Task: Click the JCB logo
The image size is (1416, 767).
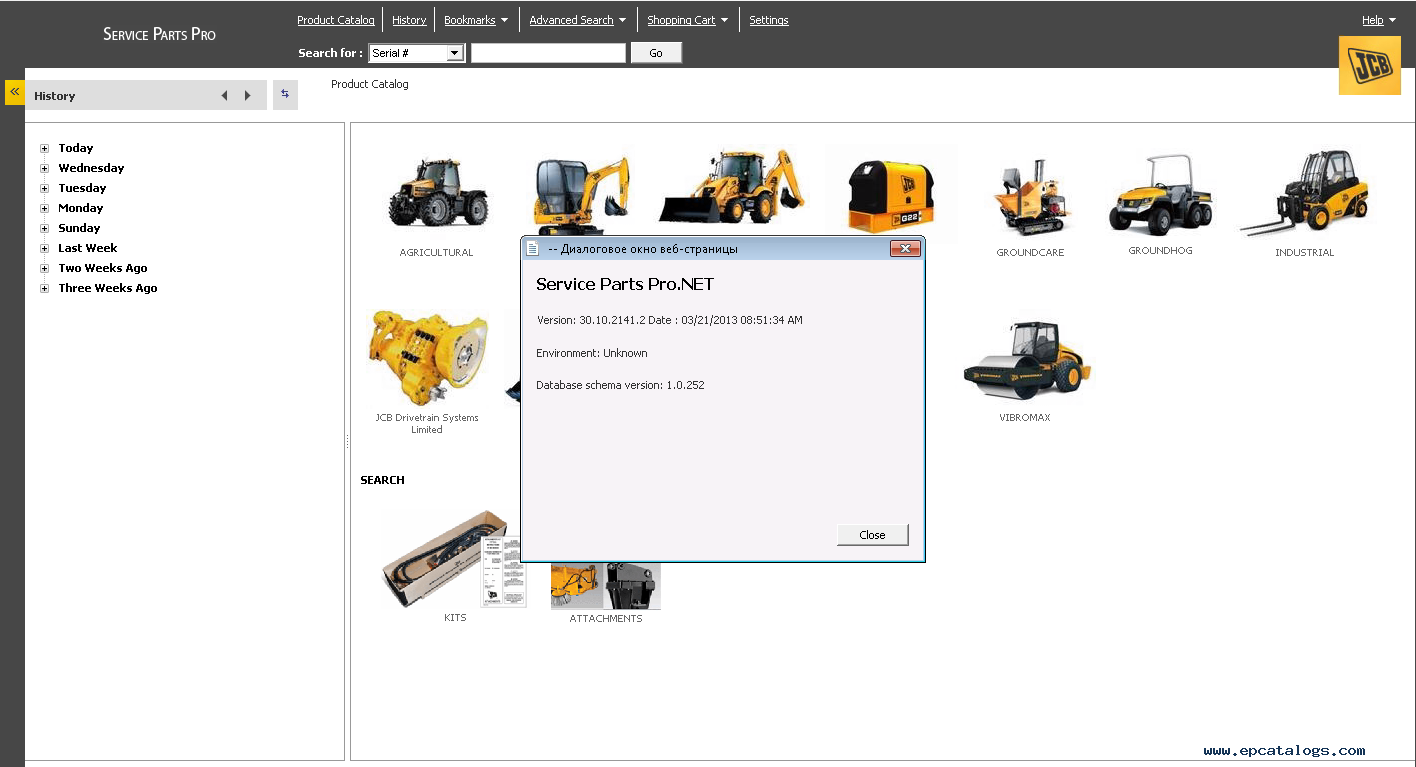Action: (1369, 65)
